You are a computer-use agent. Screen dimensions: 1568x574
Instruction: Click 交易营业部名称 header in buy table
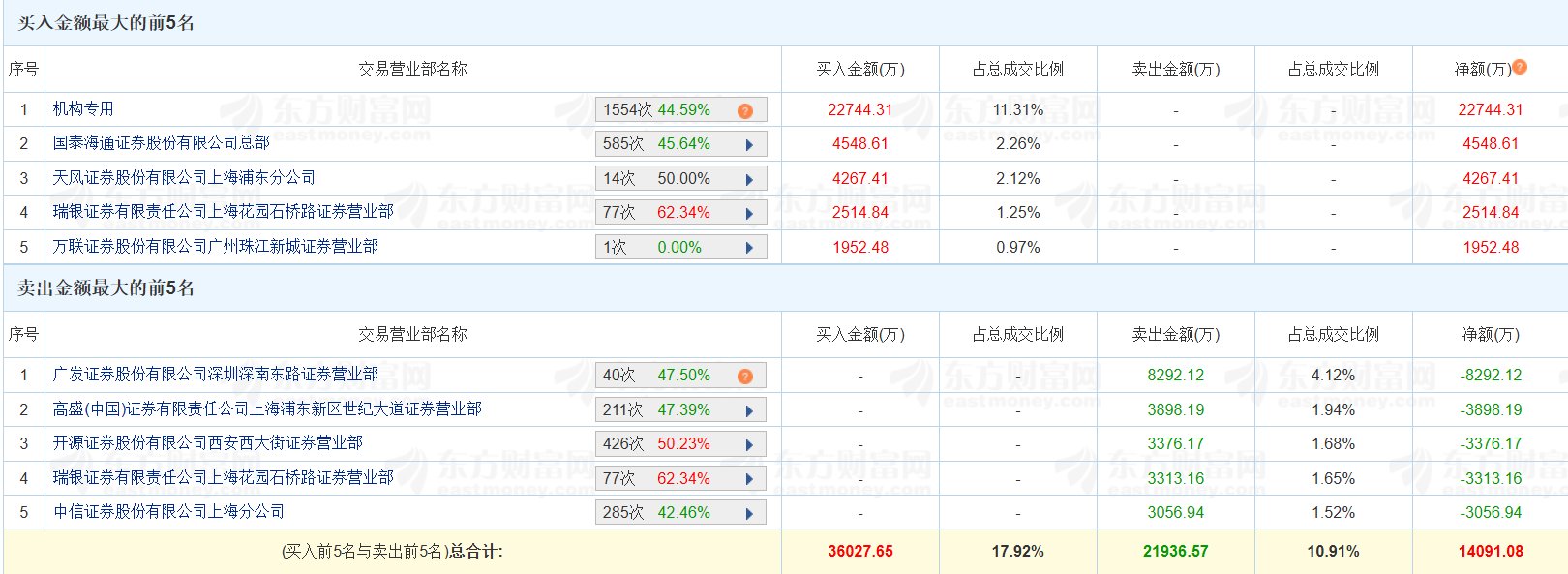pyautogui.click(x=412, y=69)
